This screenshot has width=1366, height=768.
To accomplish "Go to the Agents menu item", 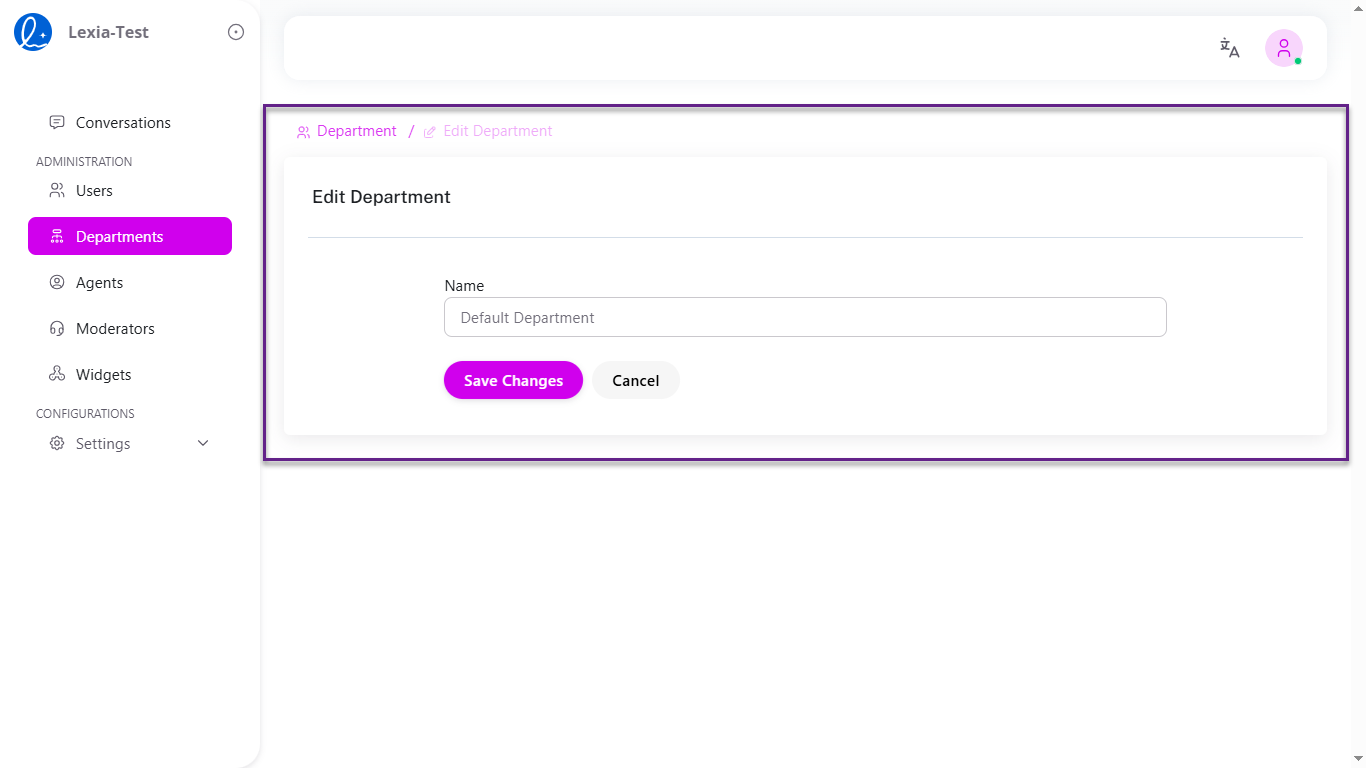I will 99,282.
